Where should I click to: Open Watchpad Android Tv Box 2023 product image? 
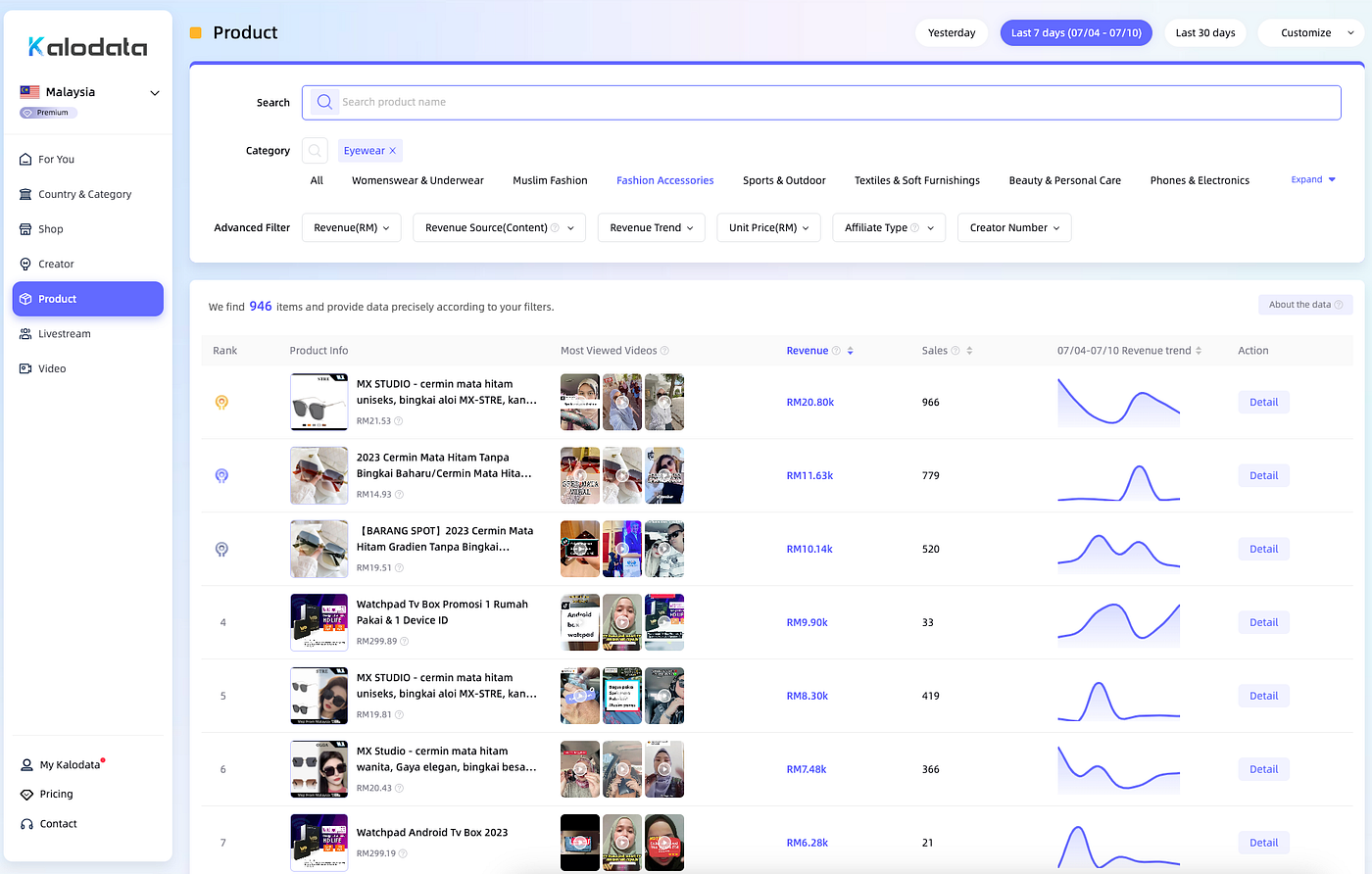(x=319, y=843)
